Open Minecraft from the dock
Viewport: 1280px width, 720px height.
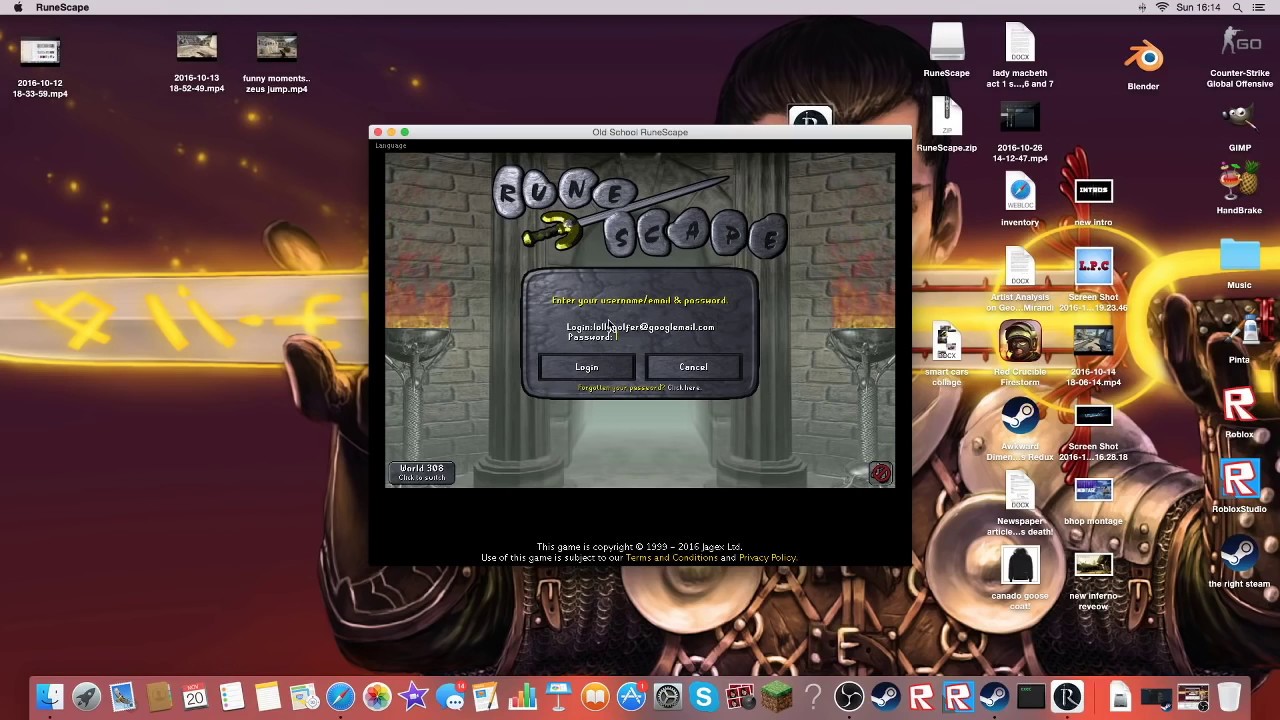[x=776, y=696]
